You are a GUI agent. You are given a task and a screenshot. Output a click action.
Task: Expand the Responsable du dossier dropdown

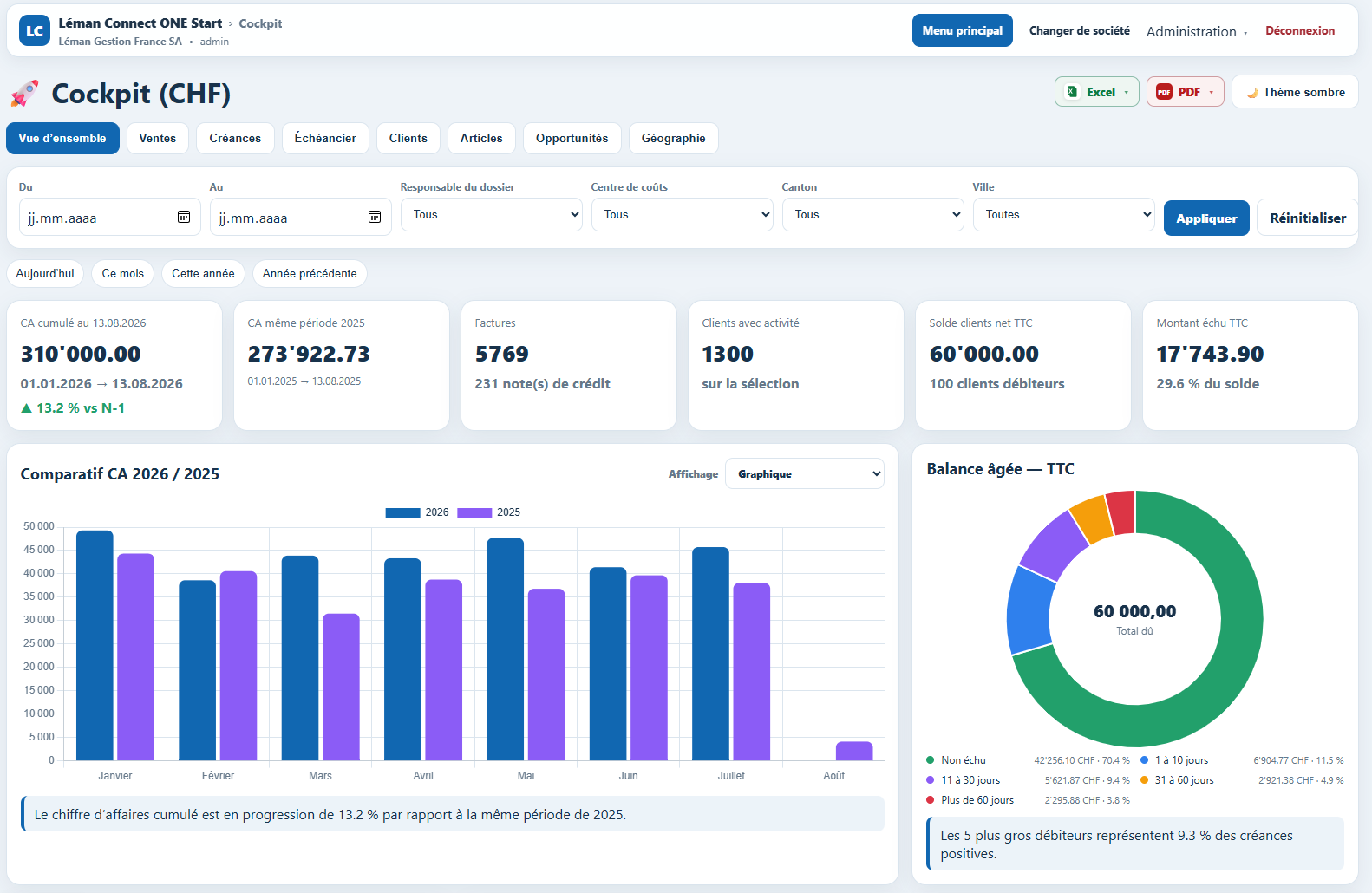coord(491,214)
